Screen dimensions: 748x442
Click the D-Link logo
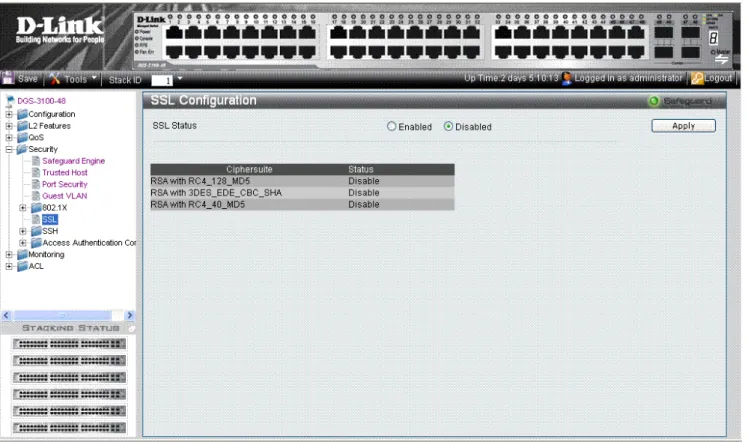click(60, 30)
